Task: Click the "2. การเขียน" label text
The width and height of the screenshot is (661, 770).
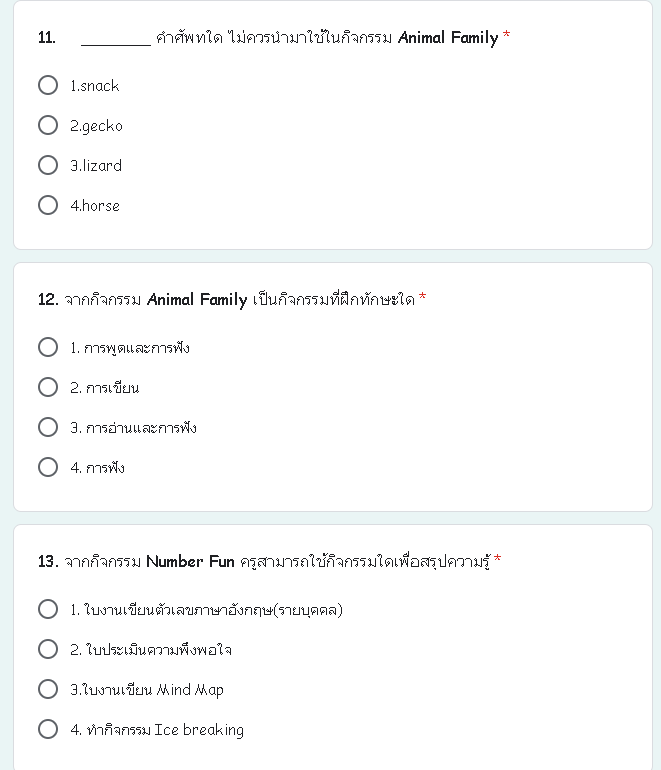Action: pos(105,389)
